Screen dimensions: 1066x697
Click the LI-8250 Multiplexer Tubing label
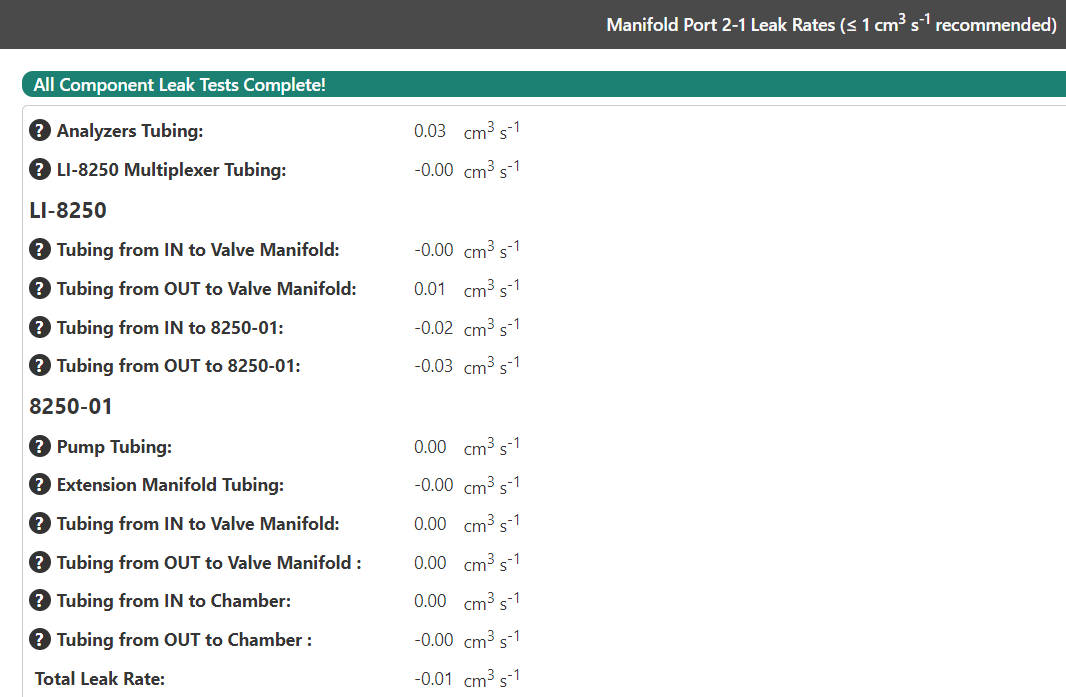point(171,169)
